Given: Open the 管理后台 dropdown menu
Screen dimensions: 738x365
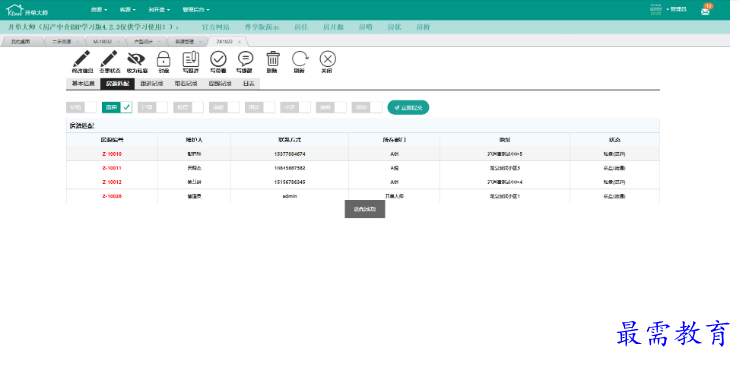Looking at the screenshot, I should pyautogui.click(x=196, y=9).
